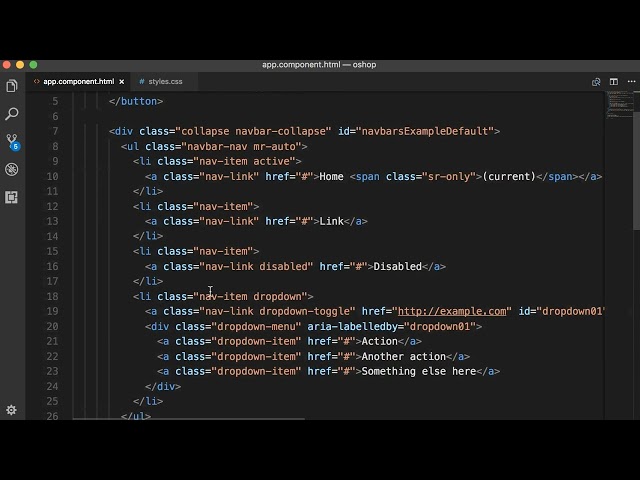640x480 pixels.
Task: Click the horizontal scrollbar at bottom
Action: (189, 418)
